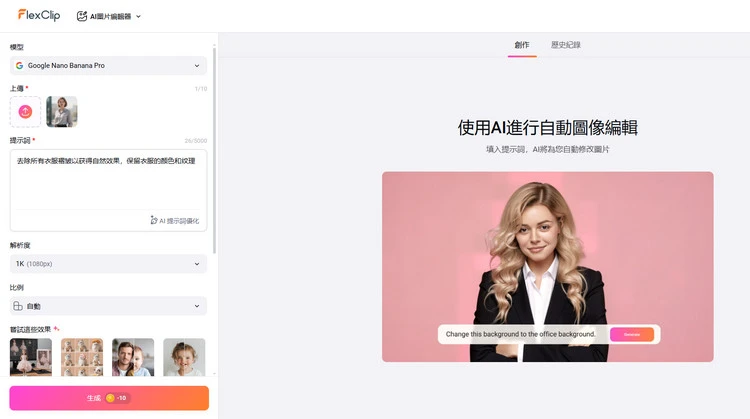Click the demo Generate button in preview
Viewport: 750px width, 419px height.
(632, 334)
